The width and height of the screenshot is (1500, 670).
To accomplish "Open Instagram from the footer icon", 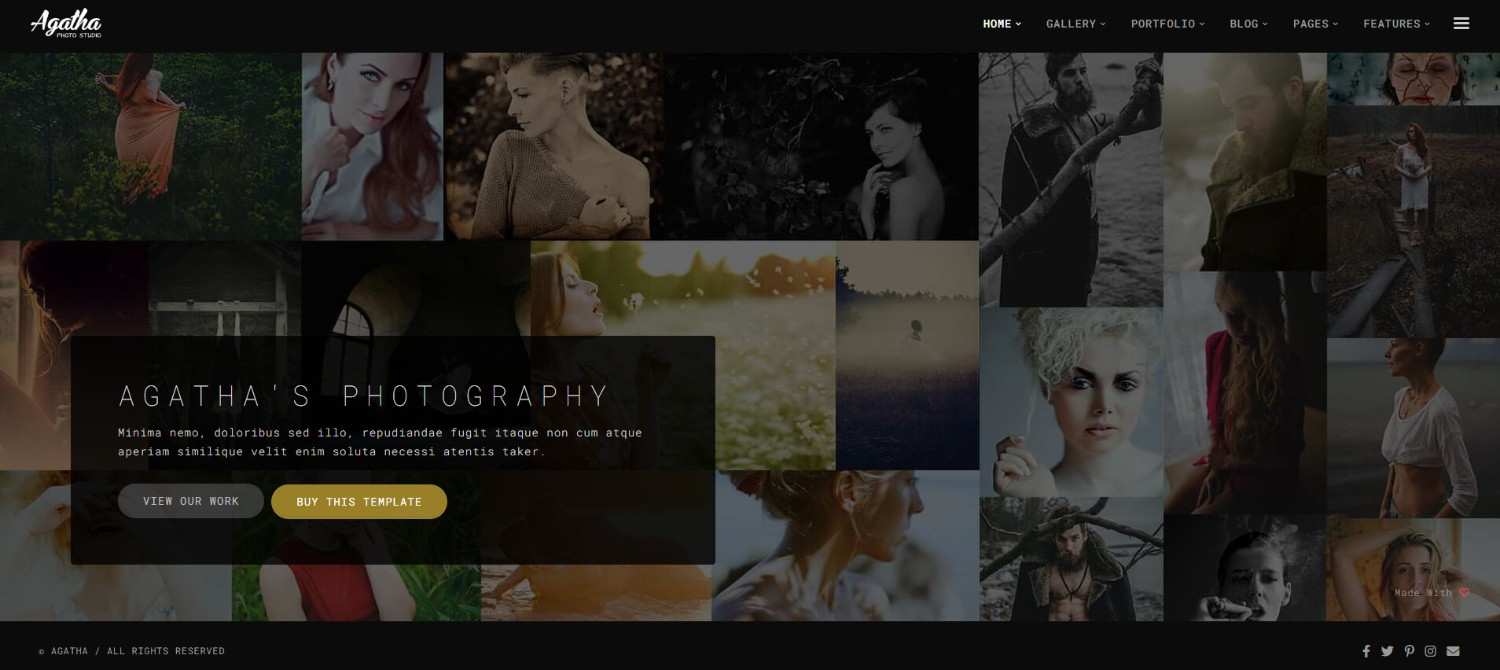I will 1430,650.
